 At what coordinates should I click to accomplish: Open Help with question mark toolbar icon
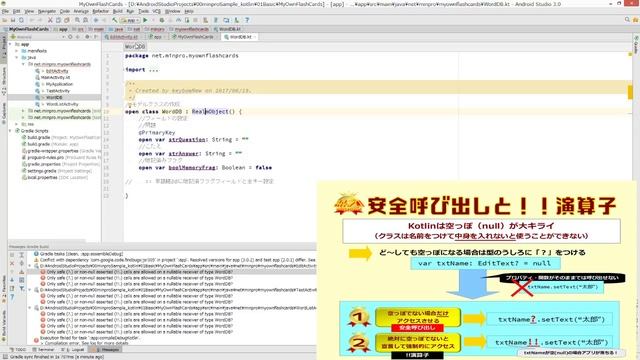pos(247,20)
